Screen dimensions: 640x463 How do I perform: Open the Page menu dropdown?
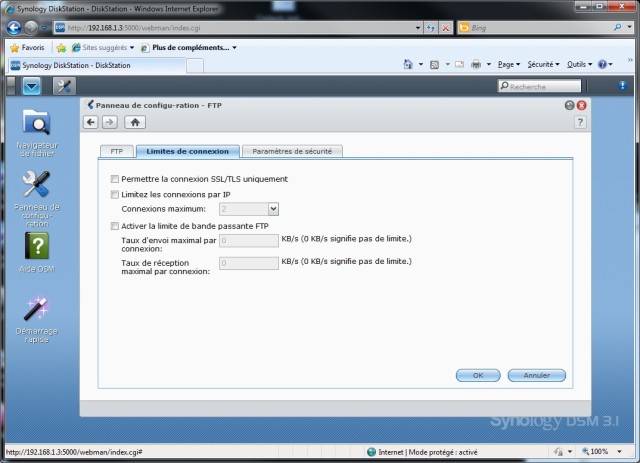point(509,65)
